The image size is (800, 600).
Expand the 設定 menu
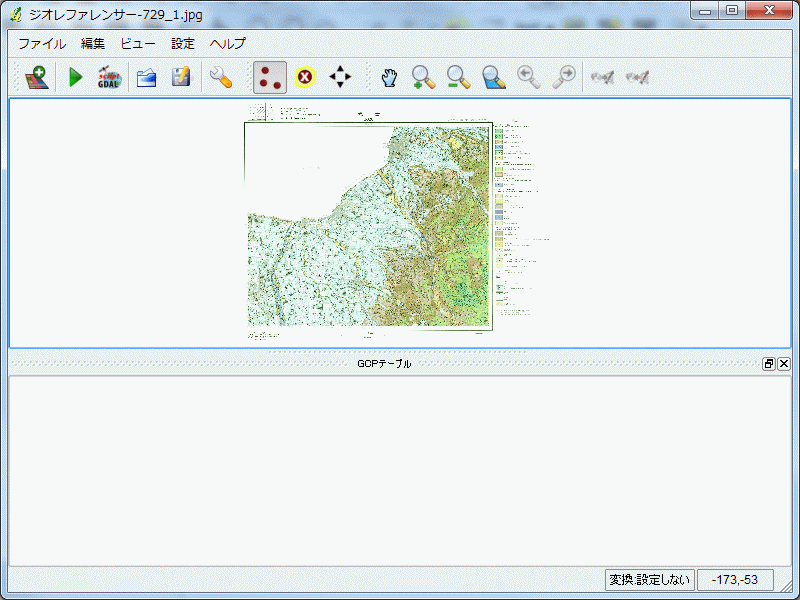pos(183,43)
